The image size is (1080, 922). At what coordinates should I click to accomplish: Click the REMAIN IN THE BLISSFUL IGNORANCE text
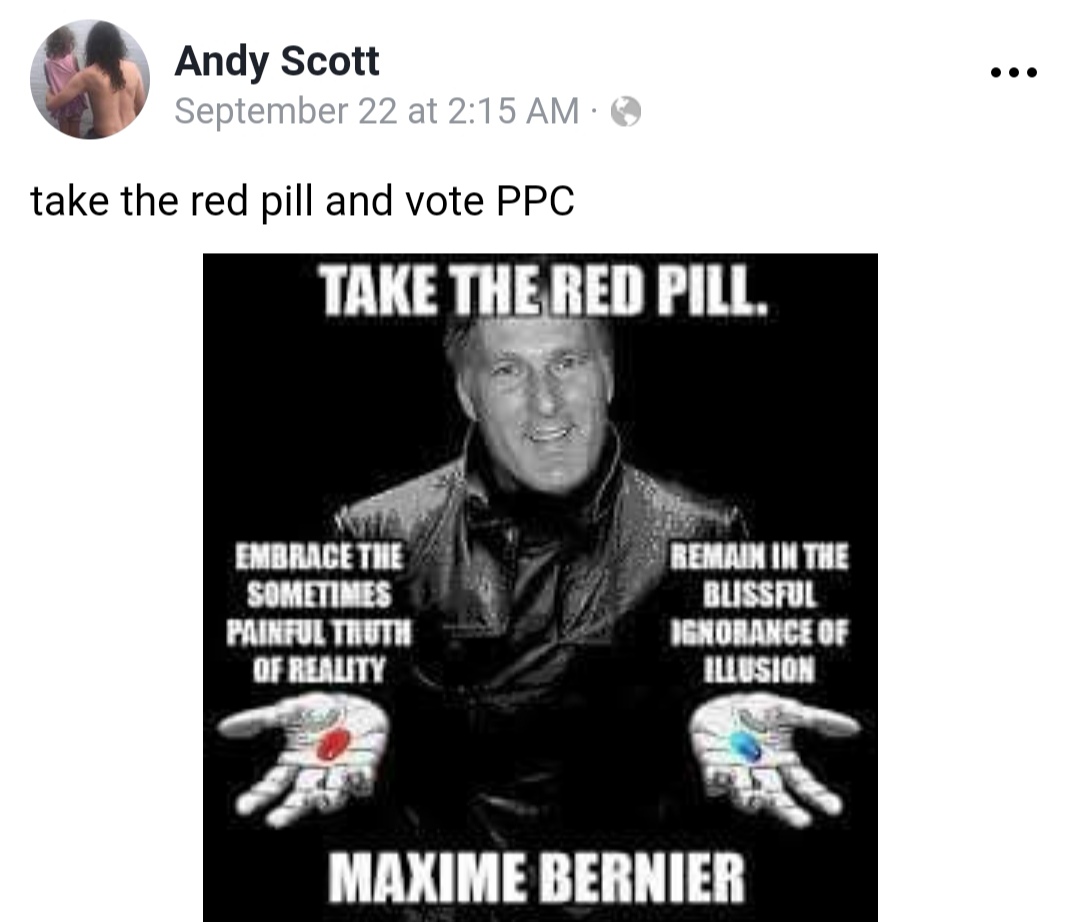tap(760, 612)
